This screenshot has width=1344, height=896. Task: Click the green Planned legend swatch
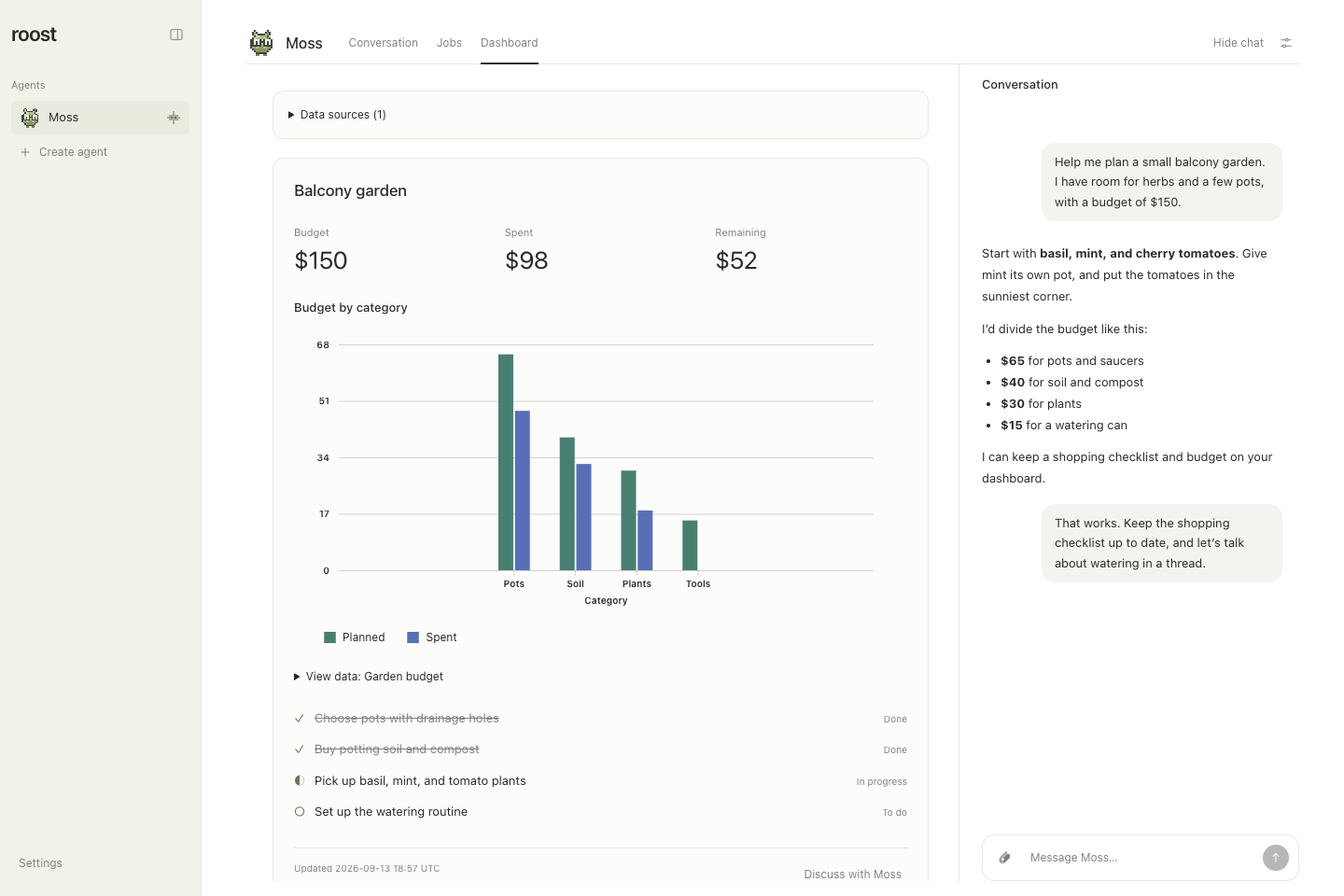click(x=329, y=637)
